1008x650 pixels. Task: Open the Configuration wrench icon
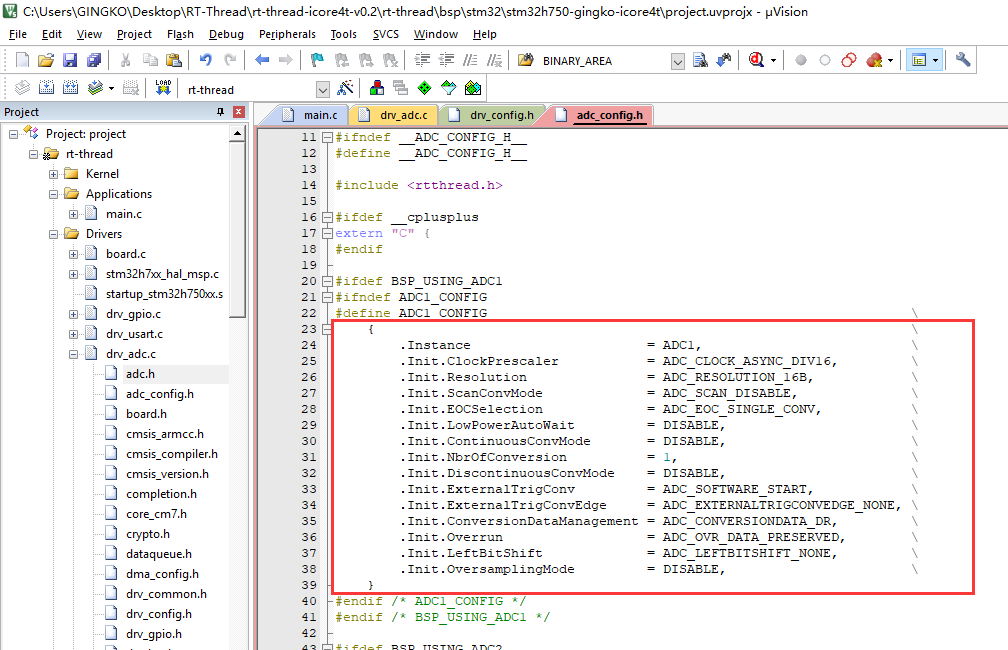coord(963,60)
